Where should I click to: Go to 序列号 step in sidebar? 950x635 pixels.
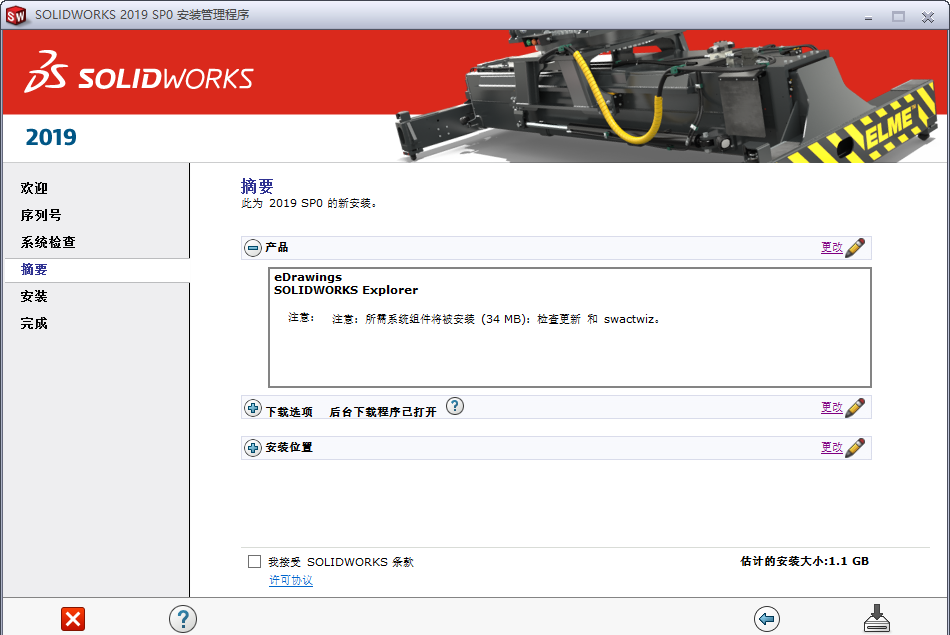[x=41, y=215]
